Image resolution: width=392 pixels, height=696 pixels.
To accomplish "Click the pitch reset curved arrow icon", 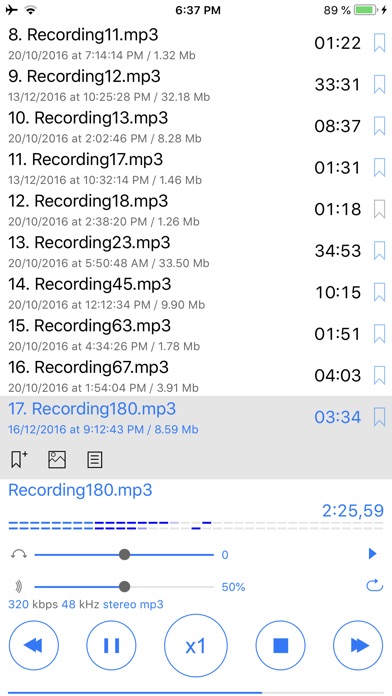I will click(x=19, y=554).
